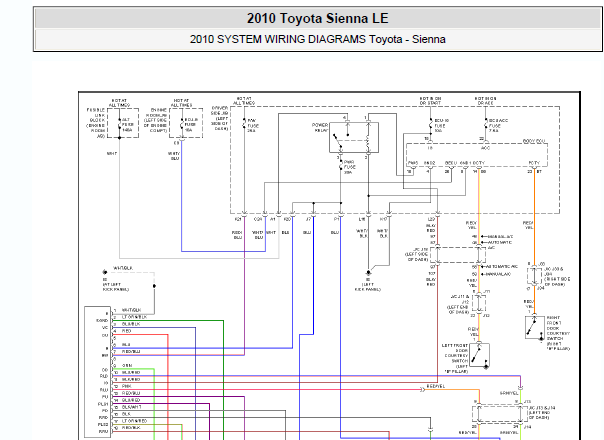Click the PWR FUSE 30A label
Viewport: 604px width, 440px height.
(x=349, y=167)
